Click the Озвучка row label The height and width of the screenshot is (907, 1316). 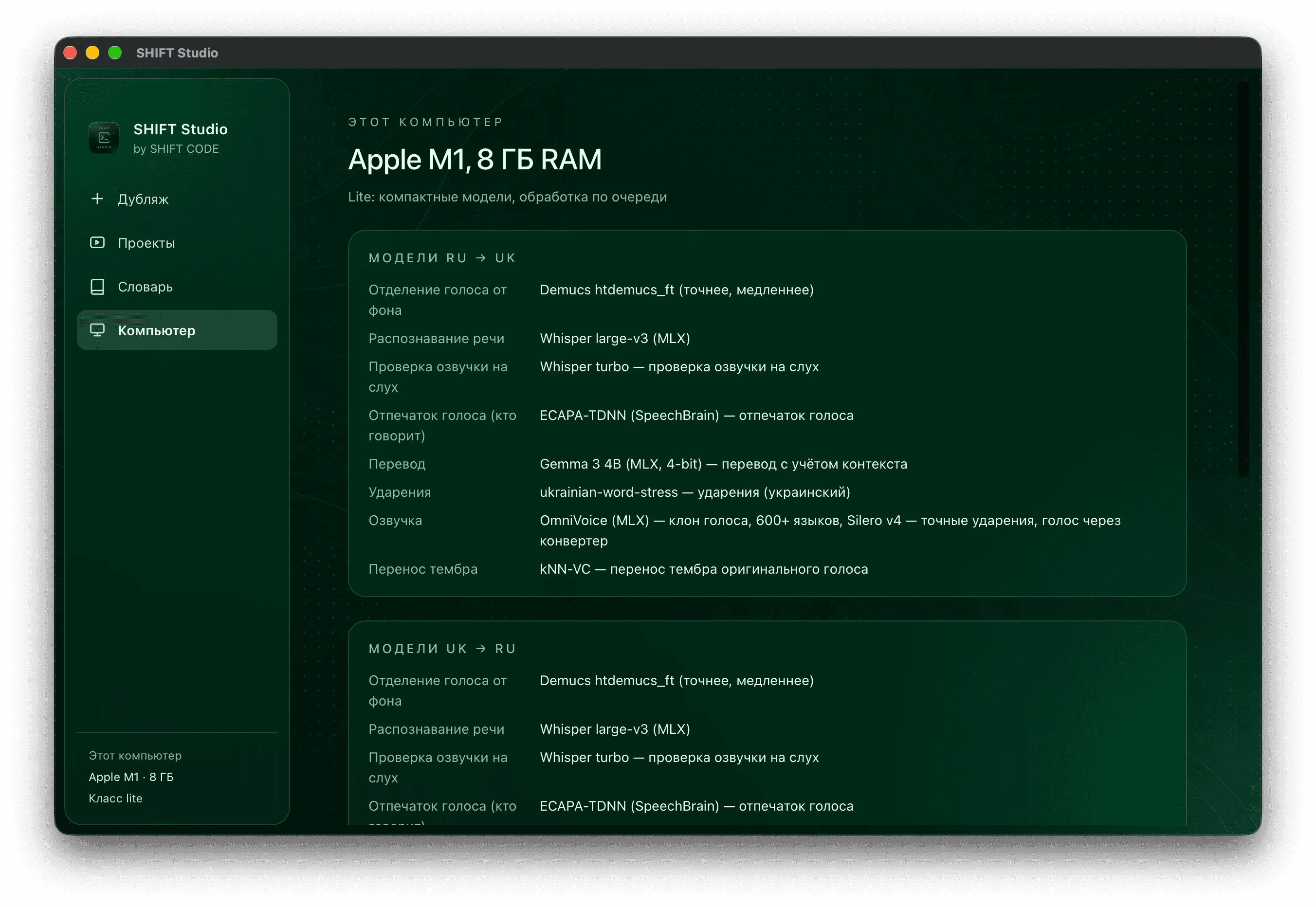click(395, 521)
